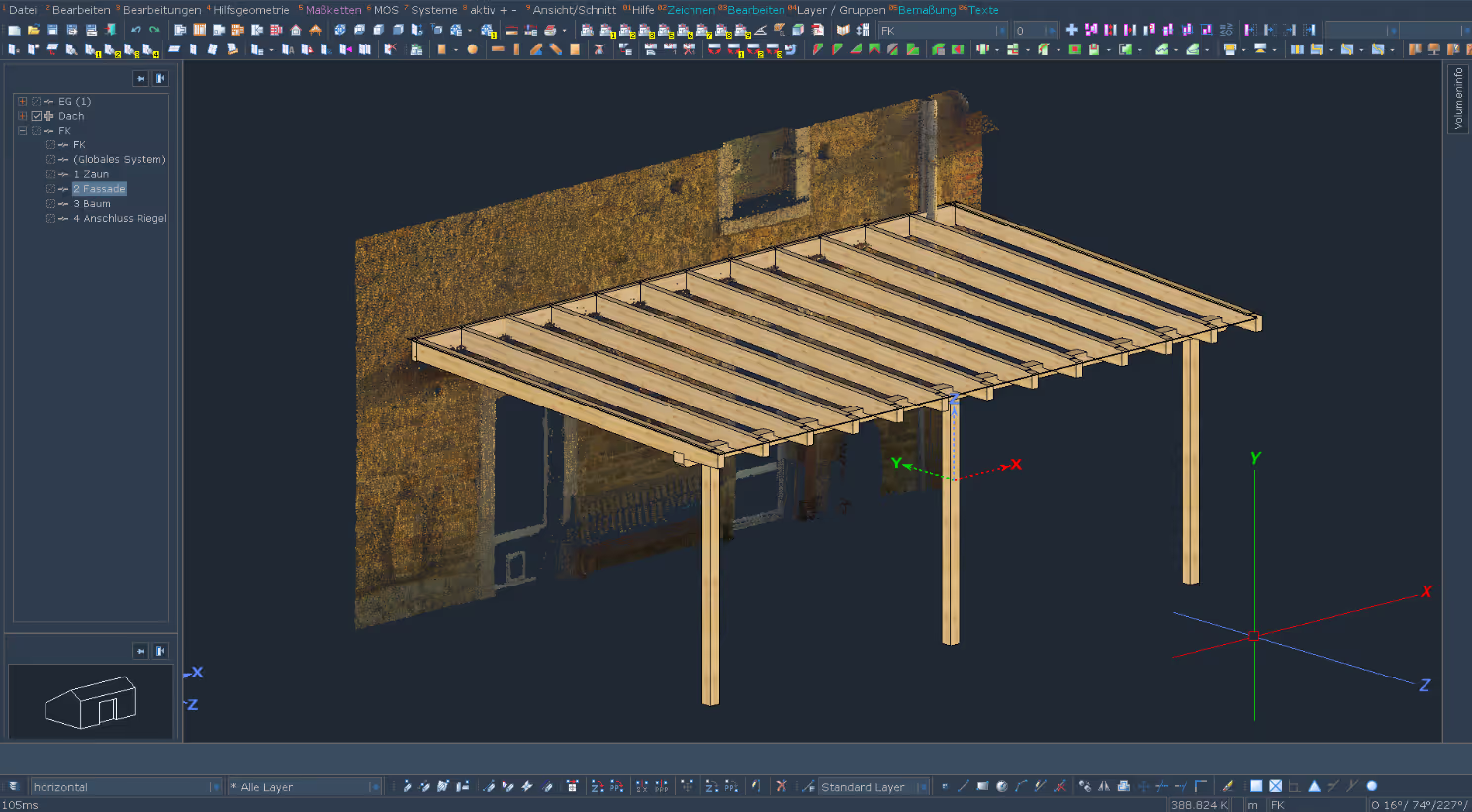The height and width of the screenshot is (812, 1472).
Task: Toggle the 2 Fassade checkbox
Action: click(x=50, y=189)
